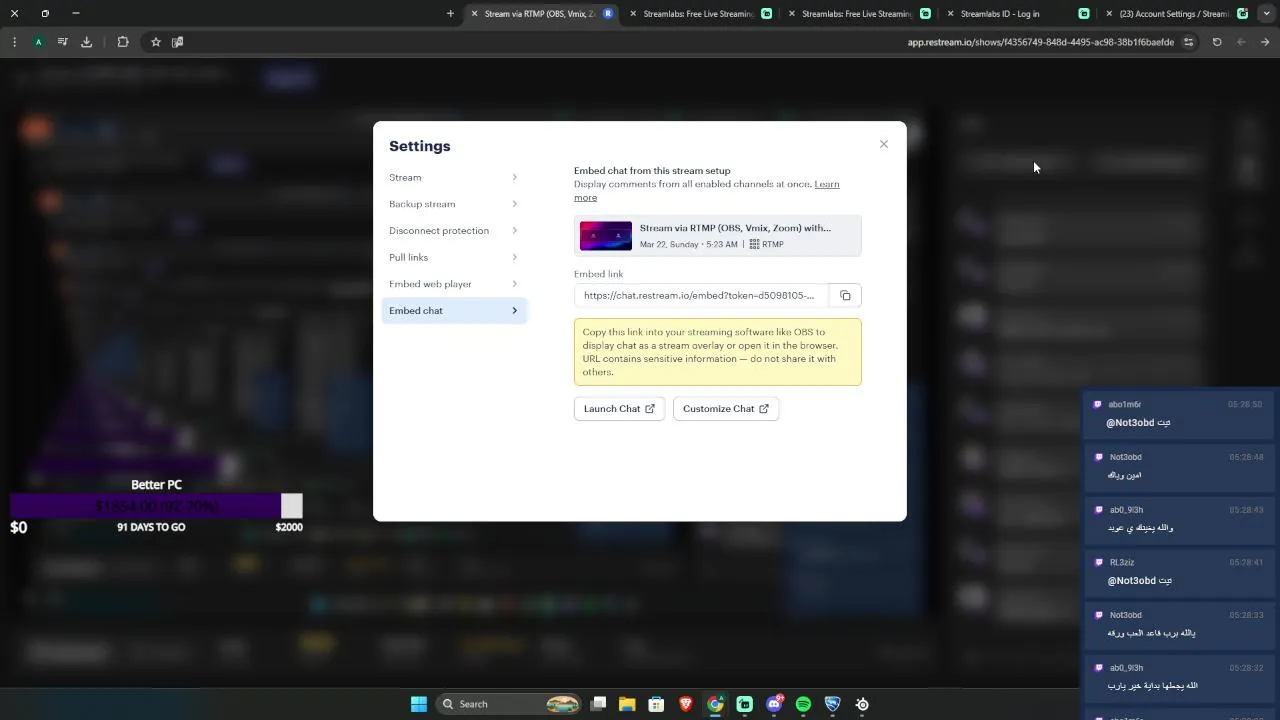This screenshot has width=1280, height=720.
Task: Open the browser downloads icon
Action: pos(86,42)
